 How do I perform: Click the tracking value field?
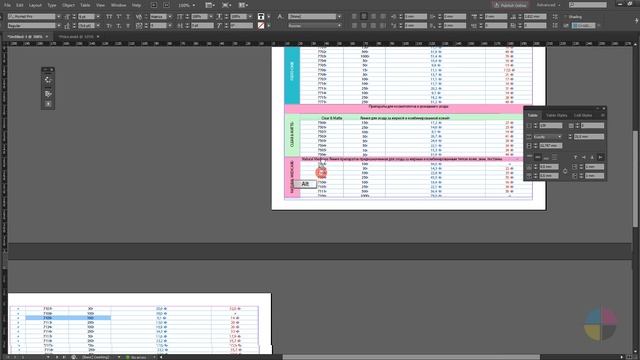[x=158, y=26]
